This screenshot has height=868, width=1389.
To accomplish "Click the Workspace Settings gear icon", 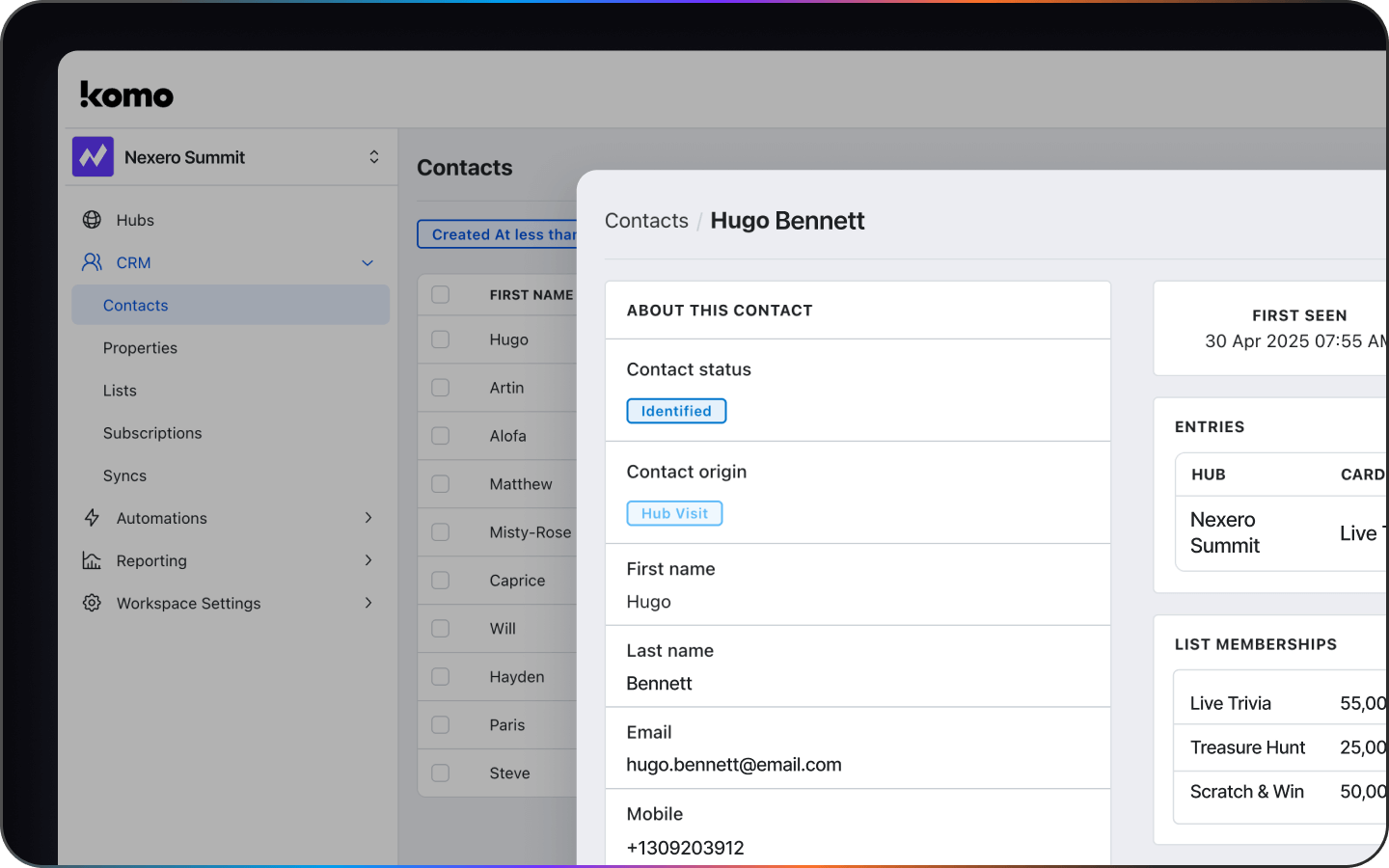I will (92, 603).
